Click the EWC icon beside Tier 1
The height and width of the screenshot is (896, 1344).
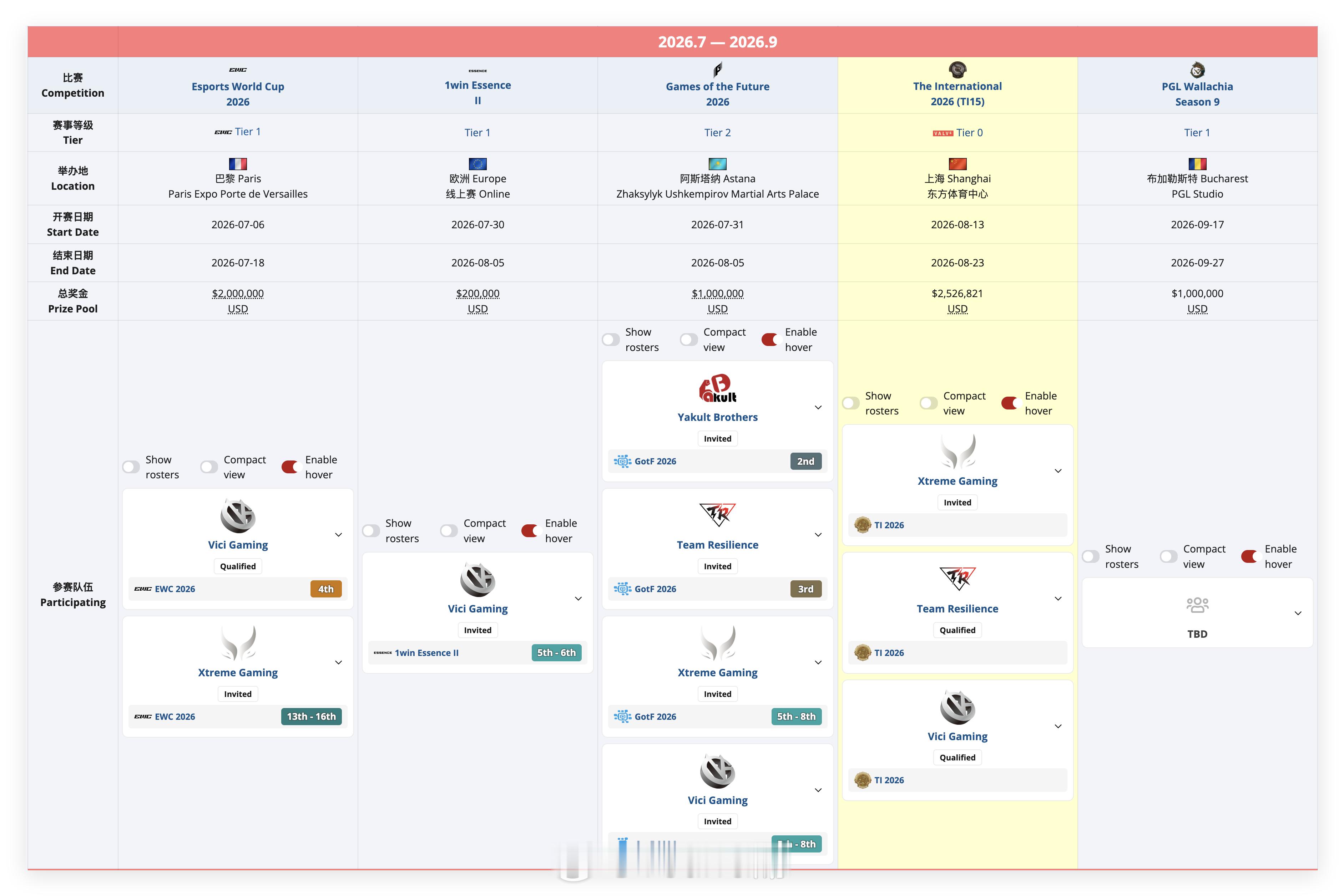coord(223,132)
